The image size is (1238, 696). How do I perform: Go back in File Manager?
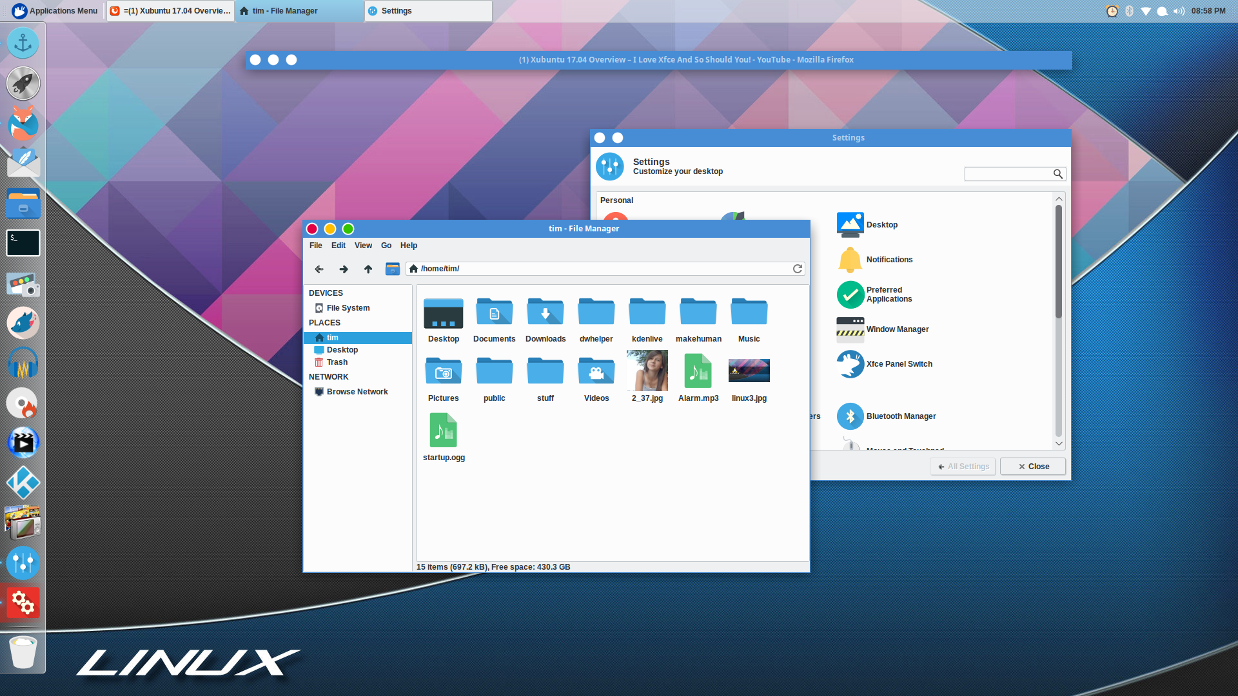(319, 269)
